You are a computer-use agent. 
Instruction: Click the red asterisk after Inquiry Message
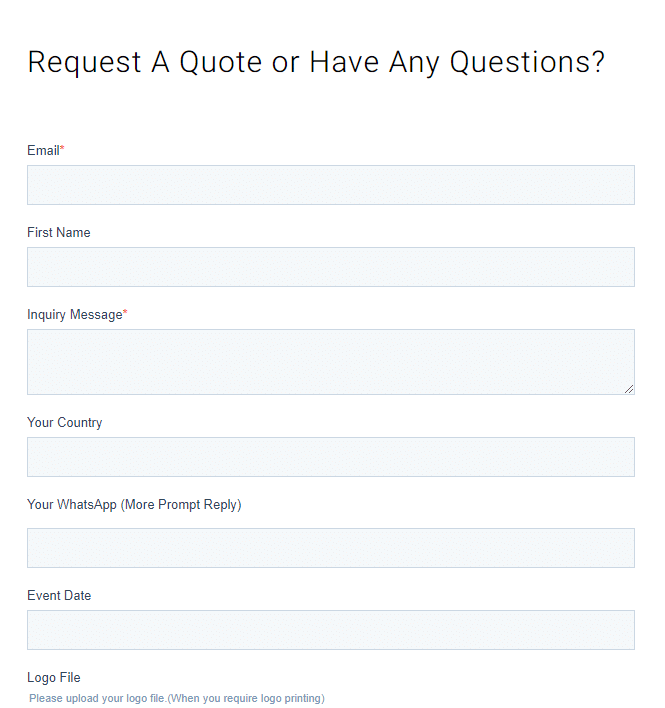point(126,312)
